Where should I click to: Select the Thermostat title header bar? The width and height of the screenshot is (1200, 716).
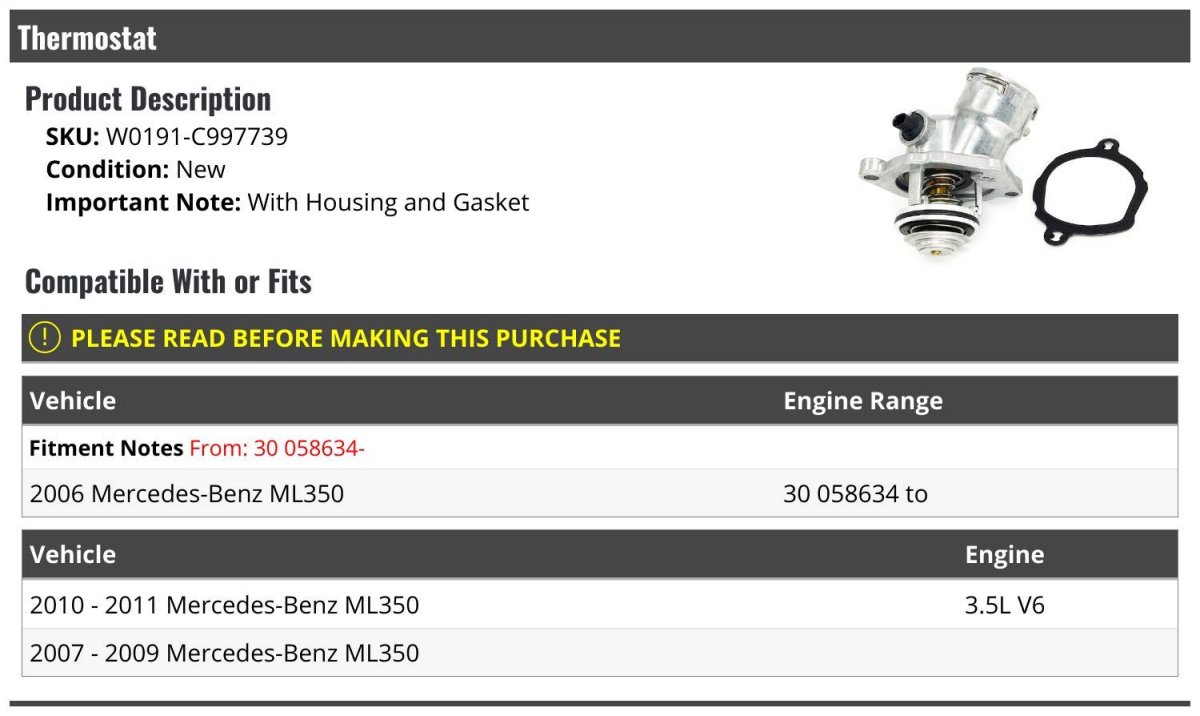600,37
